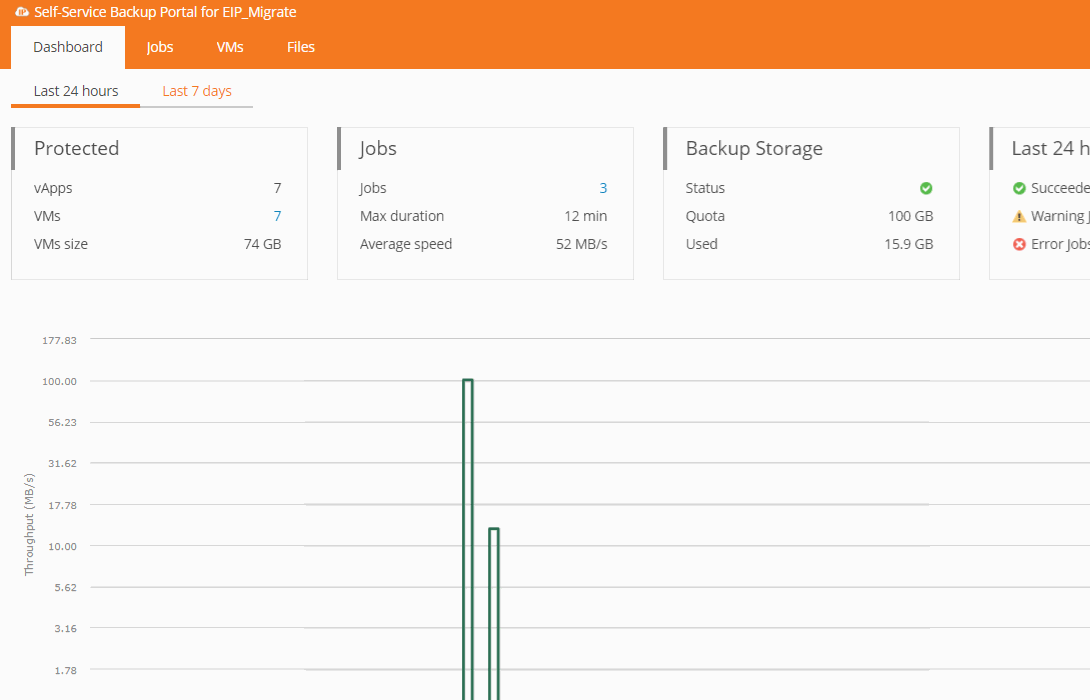The image size is (1090, 700).
Task: Open the Jobs tab
Action: (160, 47)
